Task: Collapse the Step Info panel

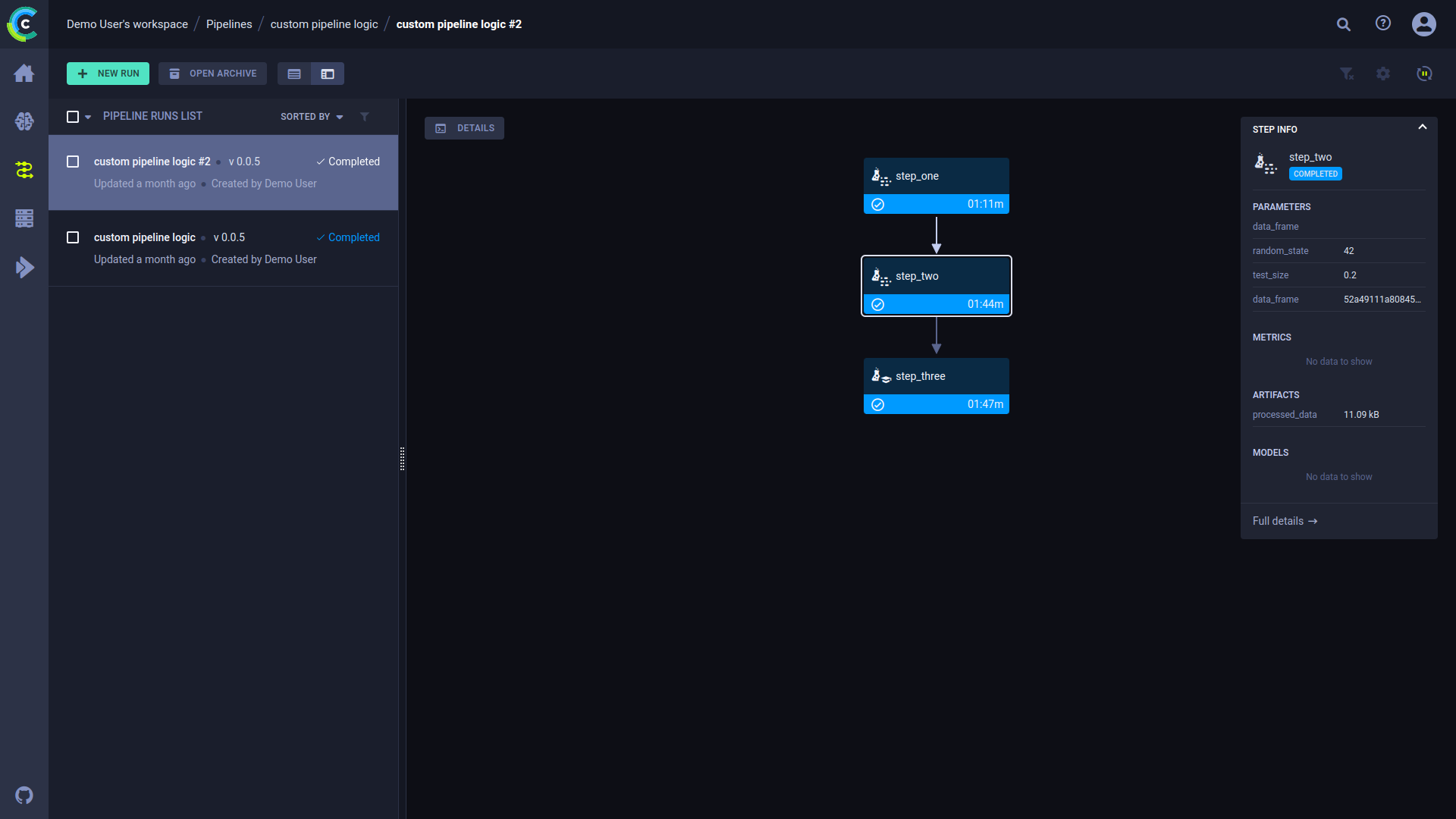Action: click(1422, 127)
